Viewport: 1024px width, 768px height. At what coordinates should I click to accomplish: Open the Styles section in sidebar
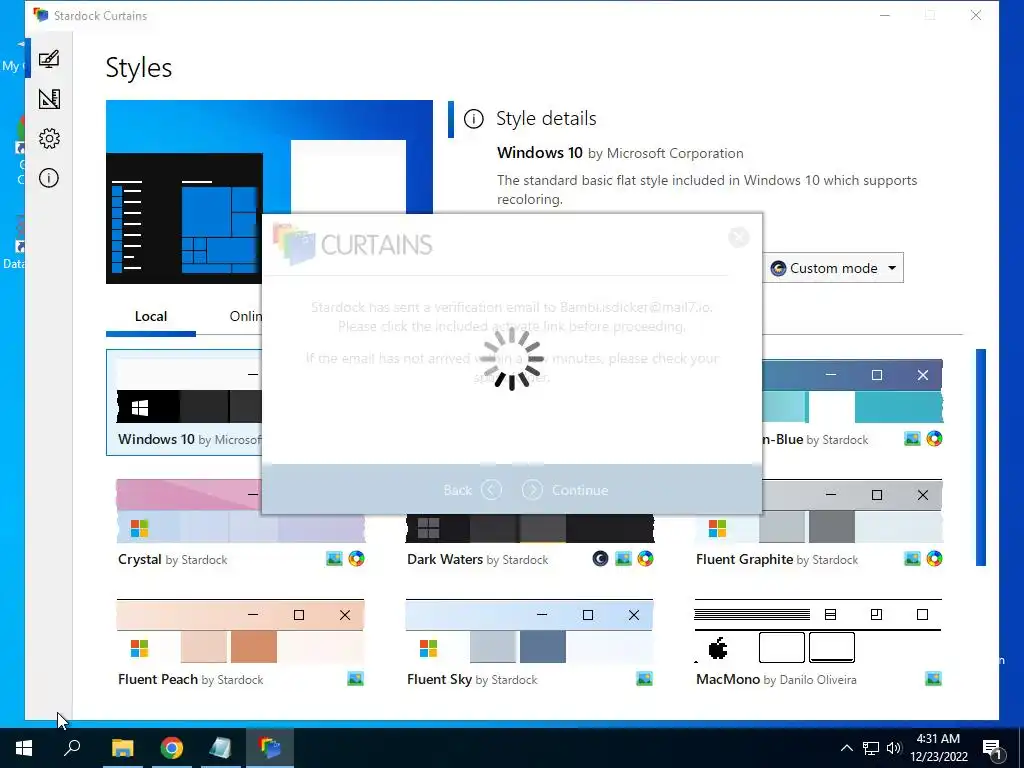[49, 59]
